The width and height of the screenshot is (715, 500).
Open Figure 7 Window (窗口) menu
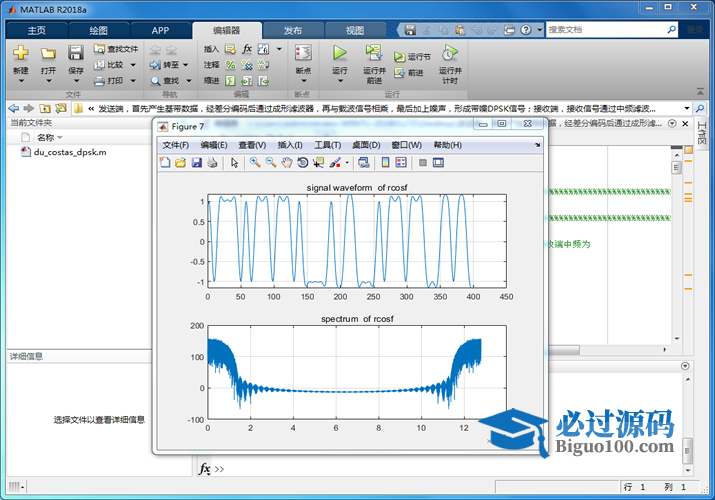point(406,145)
